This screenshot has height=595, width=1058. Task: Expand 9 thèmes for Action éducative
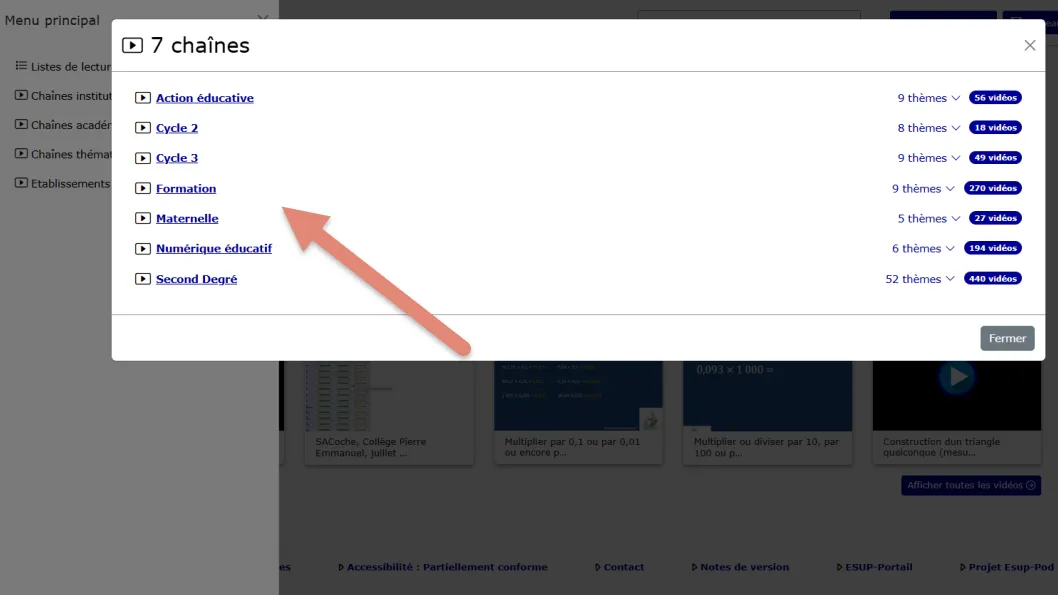tap(928, 98)
